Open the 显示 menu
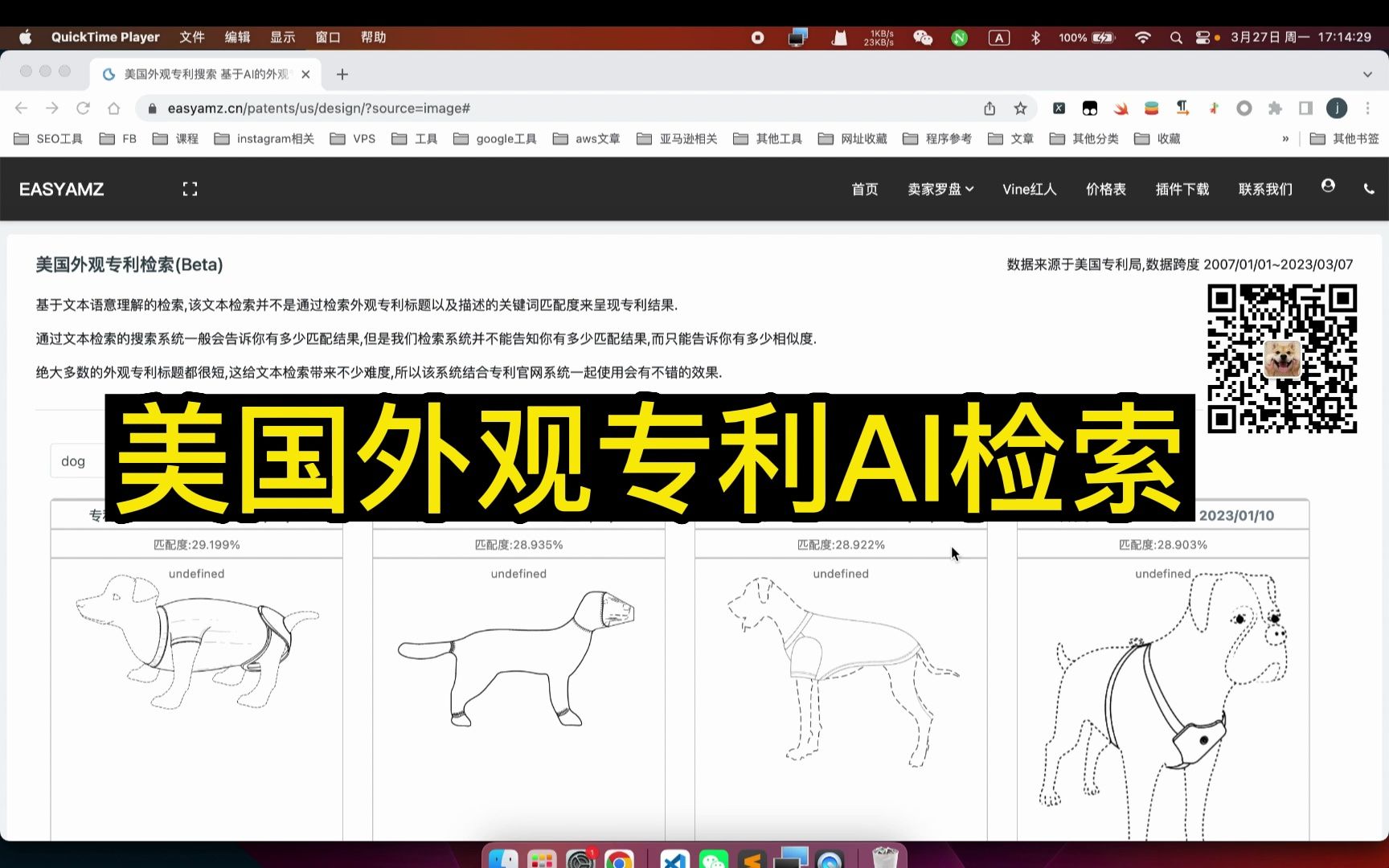Screen dimensions: 1389x868 tap(282, 37)
